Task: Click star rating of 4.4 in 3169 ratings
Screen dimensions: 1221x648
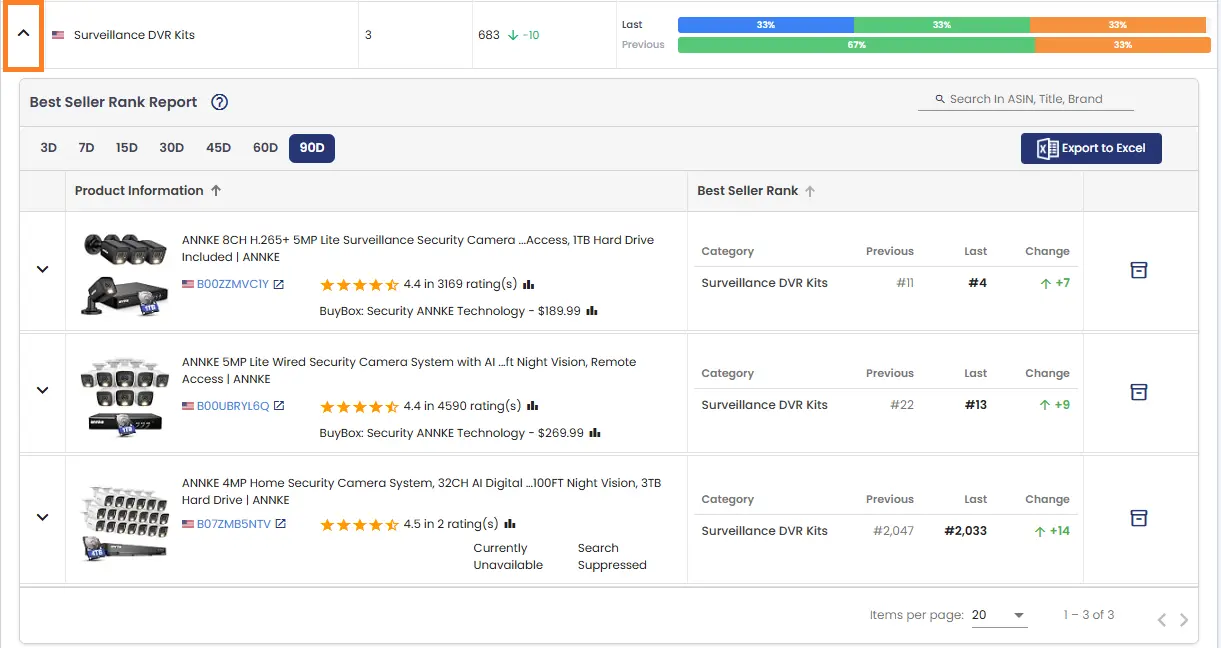Action: [359, 285]
